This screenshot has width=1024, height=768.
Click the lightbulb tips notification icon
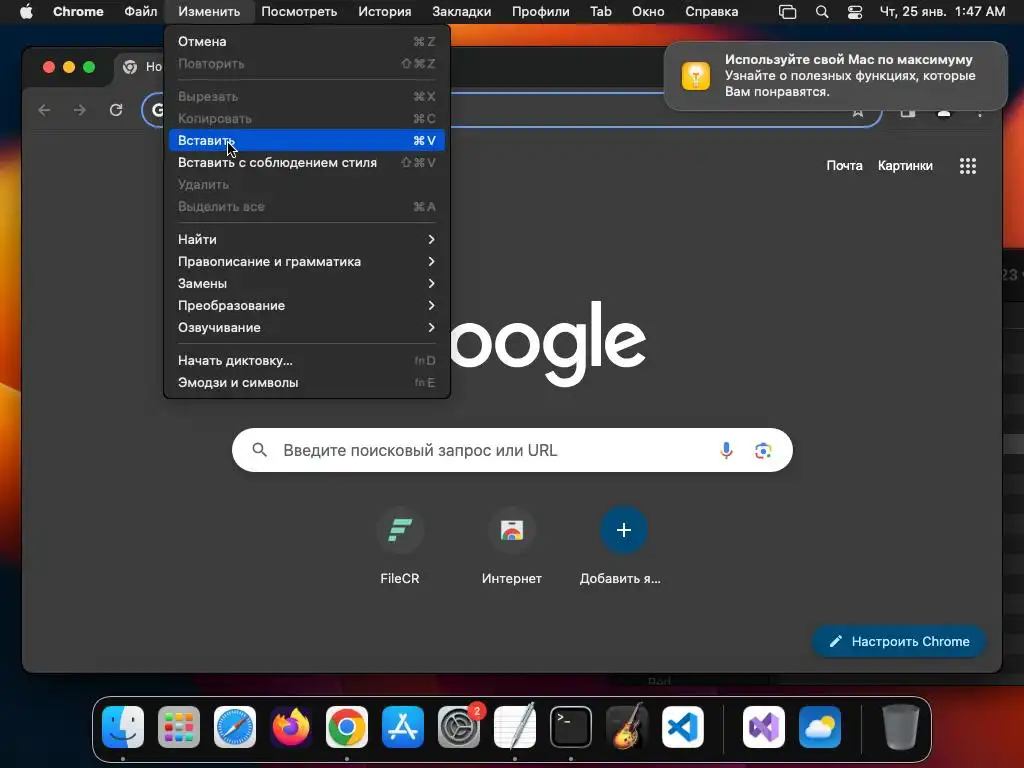click(x=696, y=76)
